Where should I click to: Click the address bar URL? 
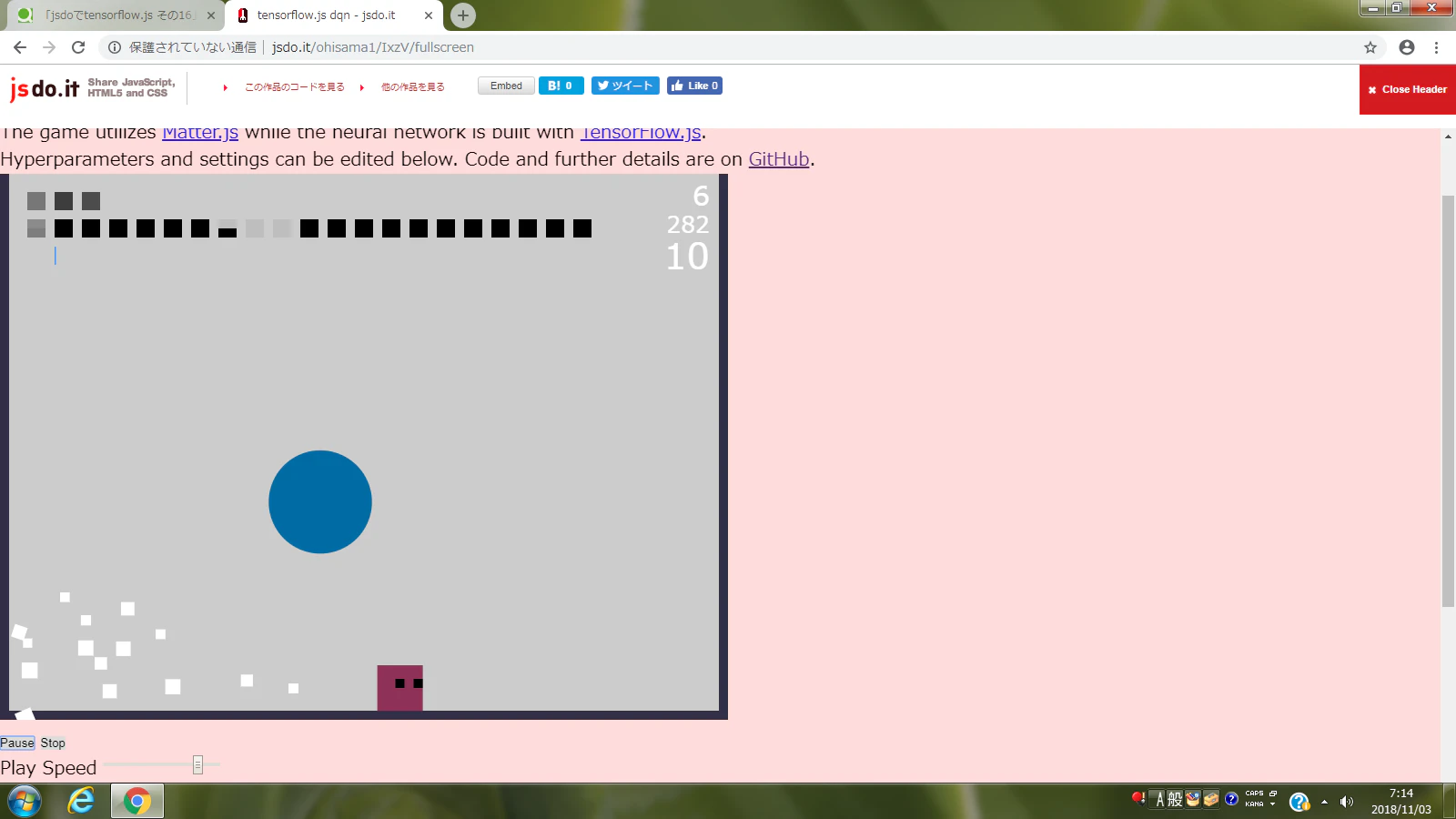[373, 47]
